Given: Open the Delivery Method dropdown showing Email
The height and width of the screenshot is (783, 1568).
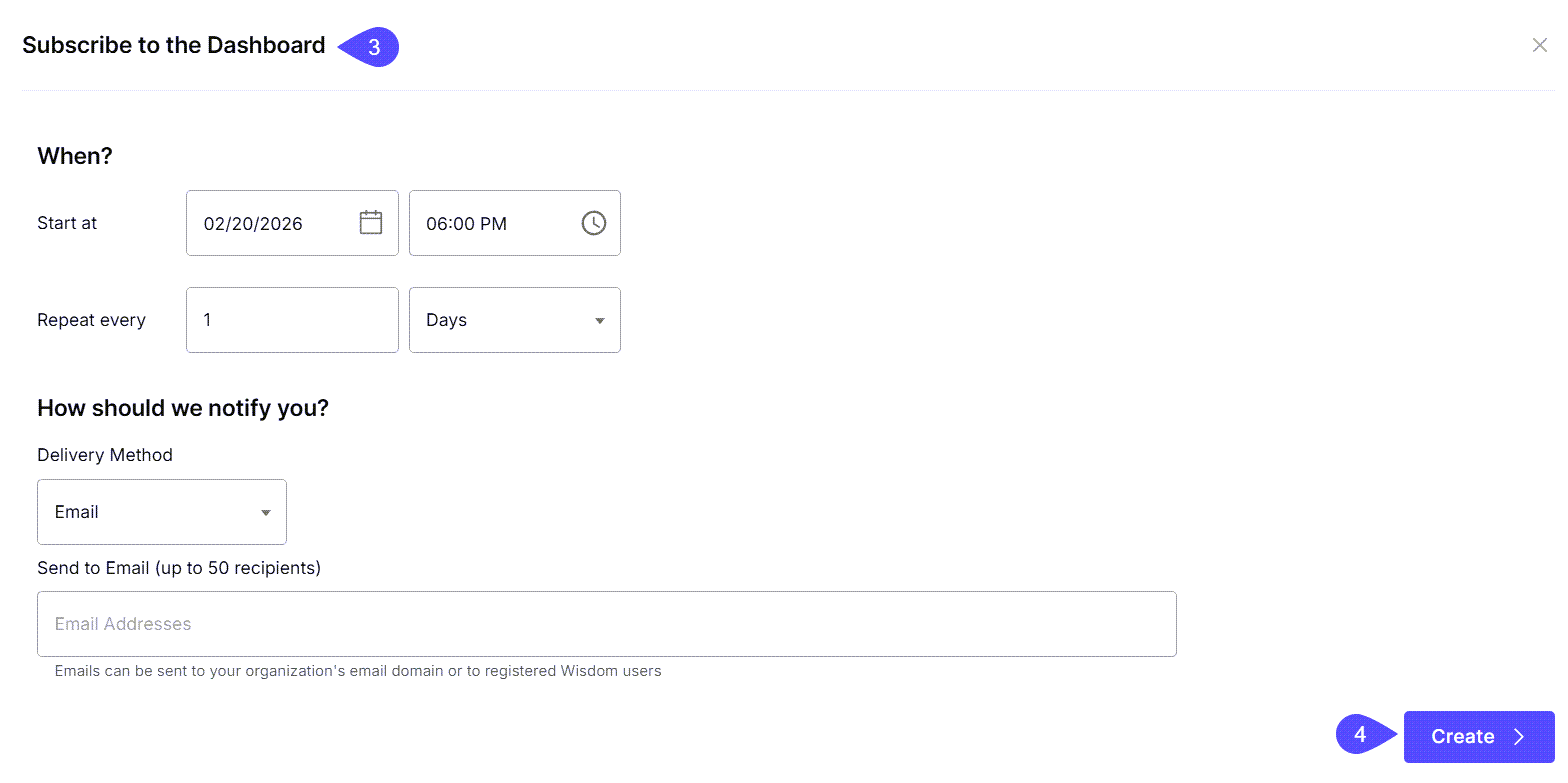Looking at the screenshot, I should [161, 511].
